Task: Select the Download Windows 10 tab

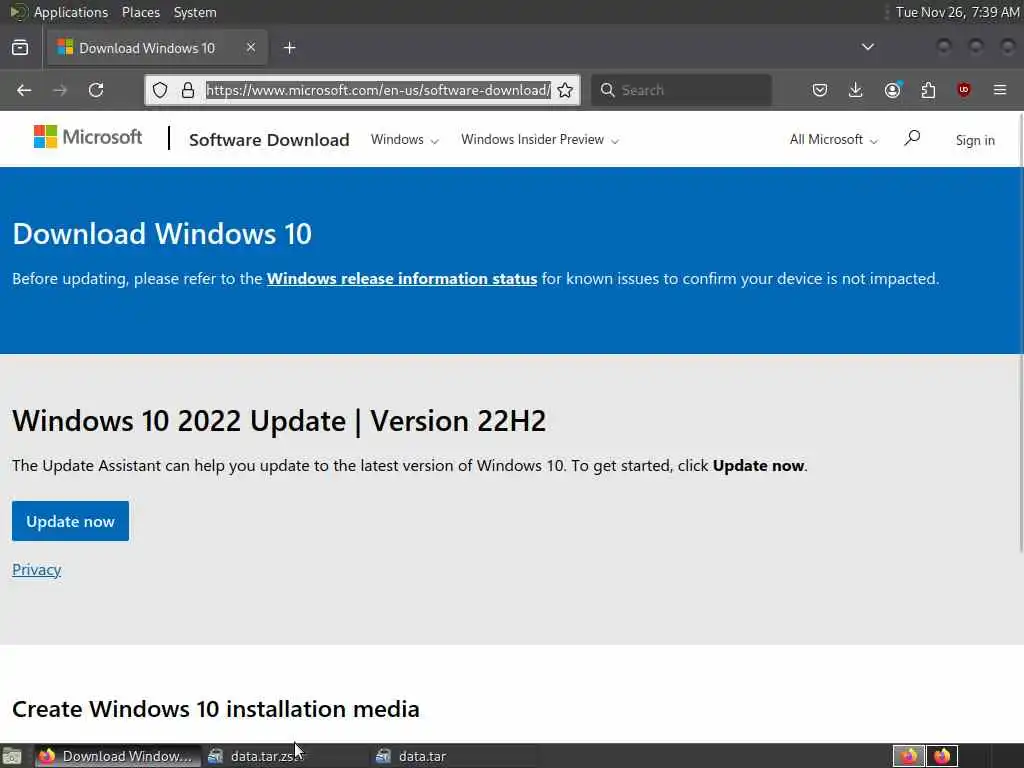Action: (157, 48)
